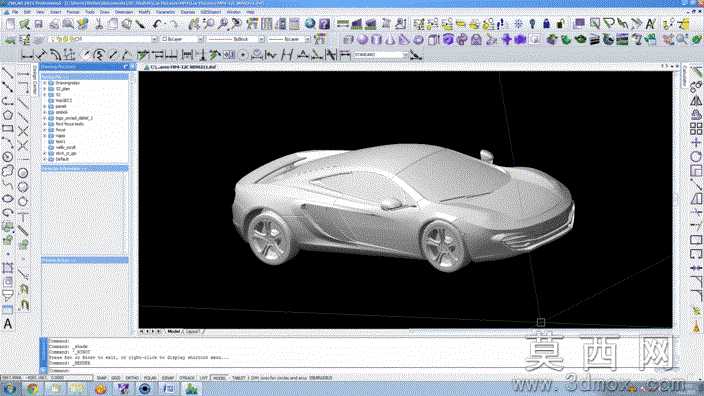The height and width of the screenshot is (396, 704).
Task: Click the Open file toolbar icon
Action: click(24, 24)
